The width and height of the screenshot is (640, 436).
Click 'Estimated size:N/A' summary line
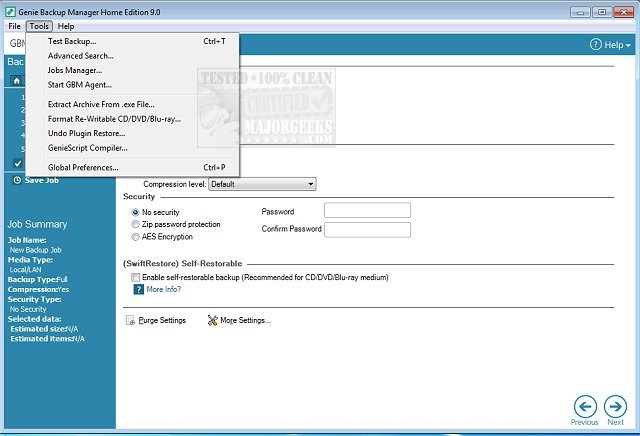tap(44, 329)
